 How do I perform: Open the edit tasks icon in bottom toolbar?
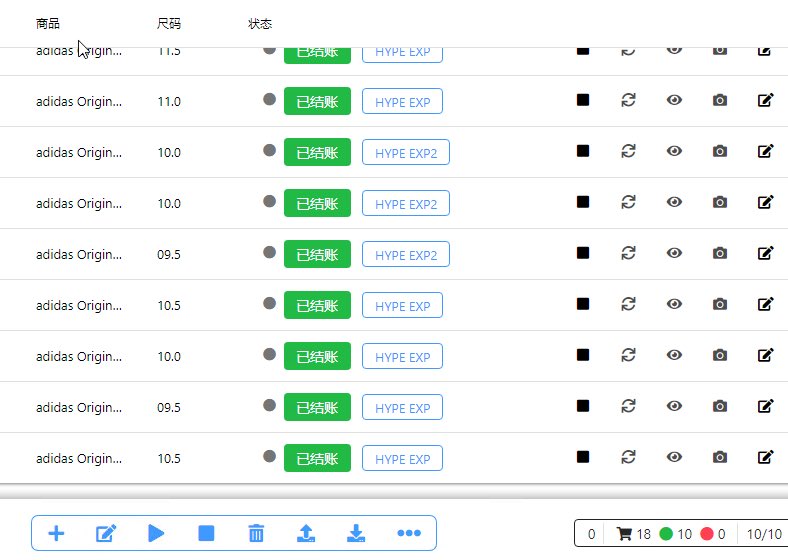pos(106,533)
